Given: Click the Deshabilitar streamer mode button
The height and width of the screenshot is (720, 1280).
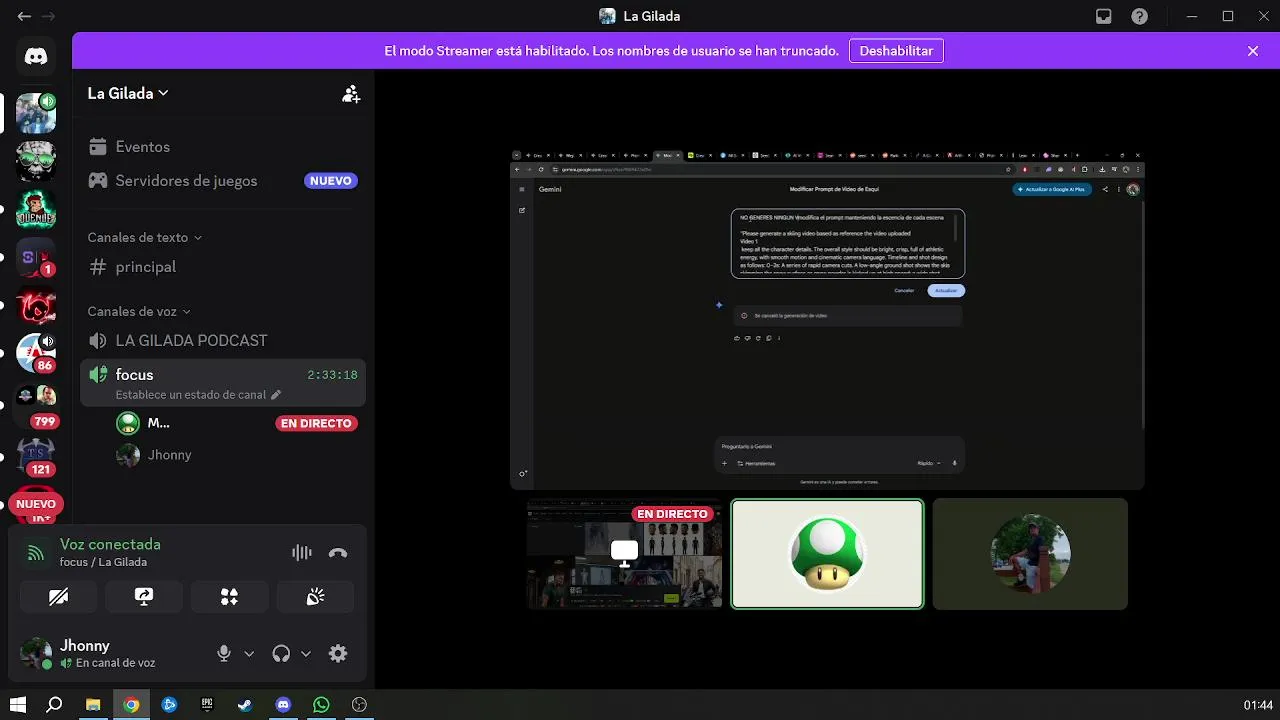Looking at the screenshot, I should coord(896,51).
